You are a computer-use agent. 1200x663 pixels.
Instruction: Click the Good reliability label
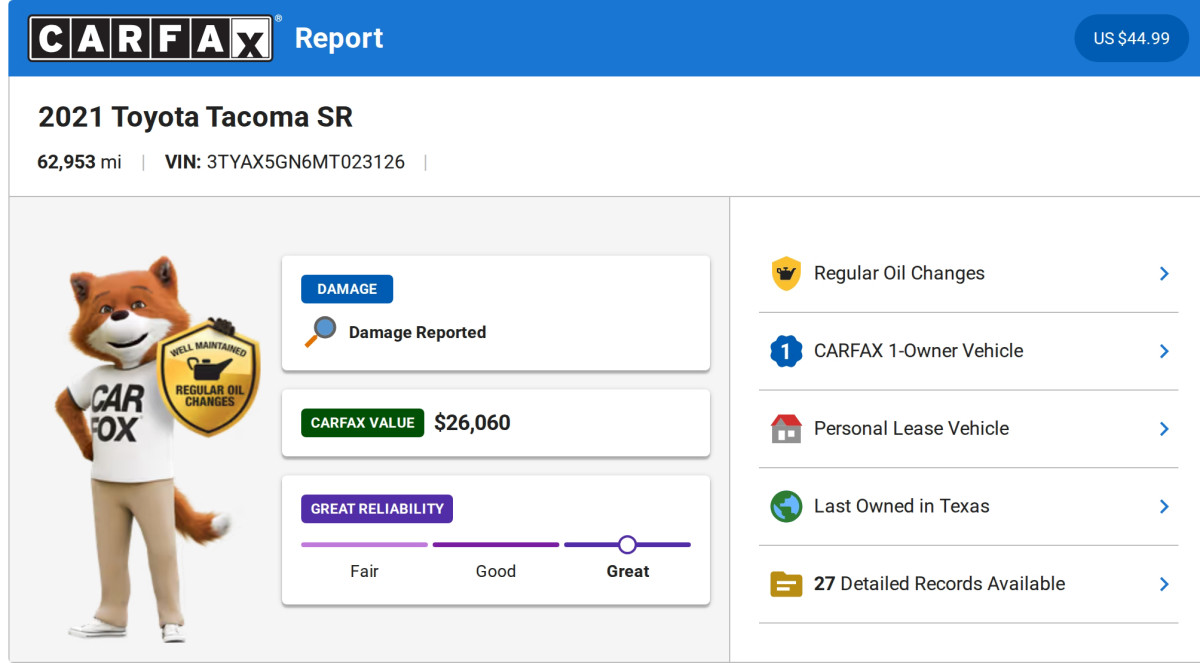click(x=496, y=571)
